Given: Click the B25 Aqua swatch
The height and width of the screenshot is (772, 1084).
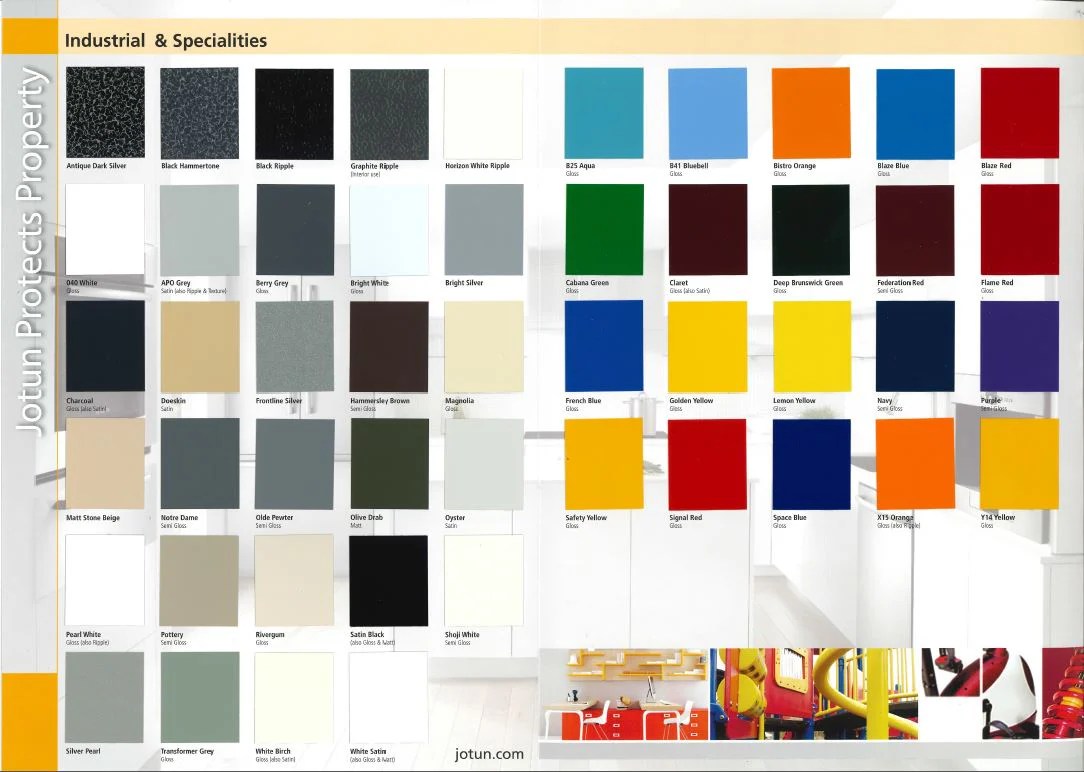Looking at the screenshot, I should coord(604,112).
